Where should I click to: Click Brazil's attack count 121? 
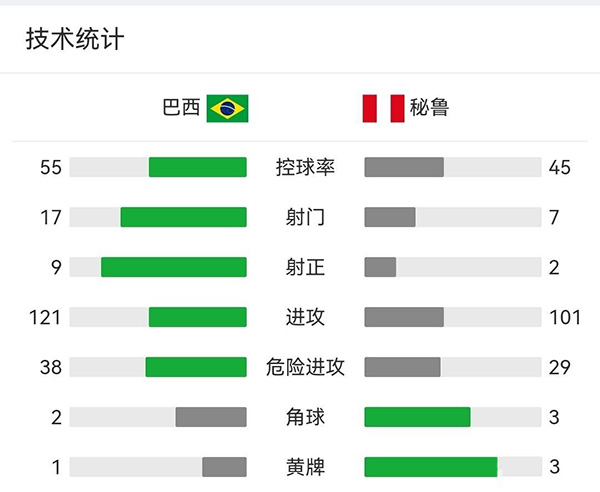45,317
